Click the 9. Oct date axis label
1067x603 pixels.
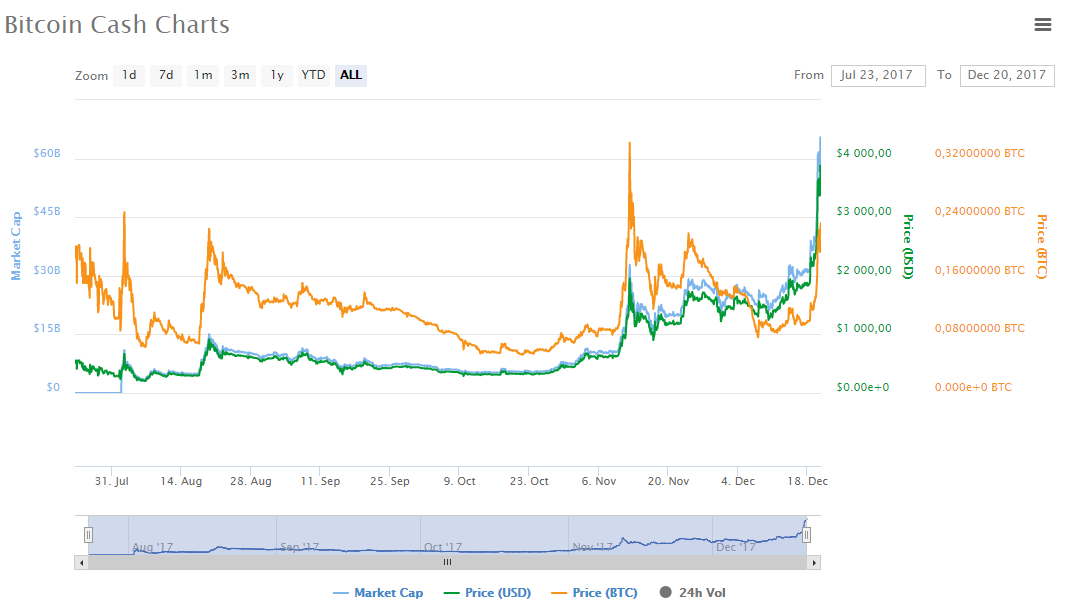pyautogui.click(x=459, y=481)
